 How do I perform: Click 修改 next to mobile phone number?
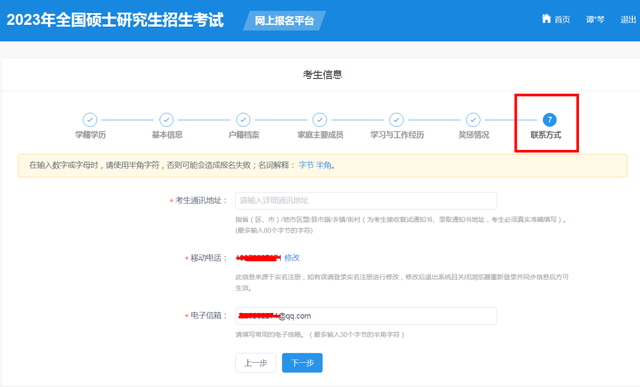coord(292,258)
